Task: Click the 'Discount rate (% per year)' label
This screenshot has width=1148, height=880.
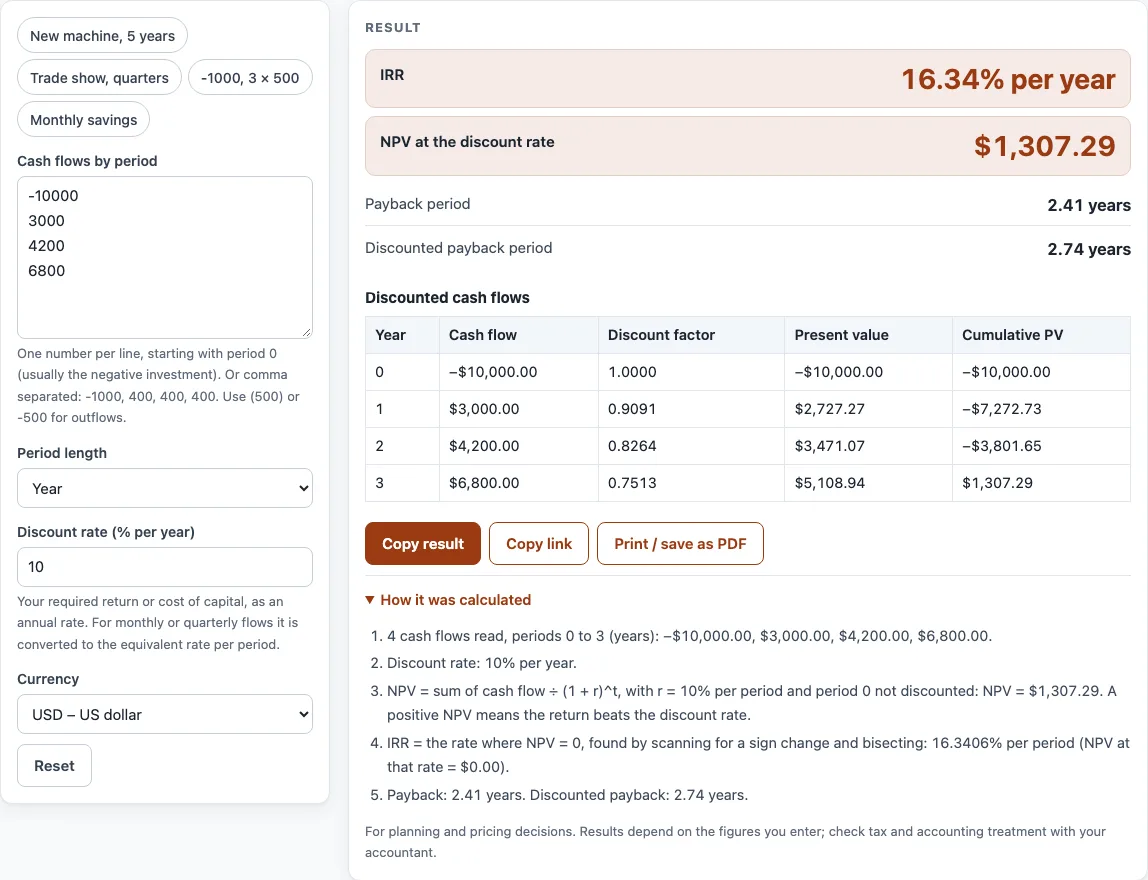Action: coord(106,532)
